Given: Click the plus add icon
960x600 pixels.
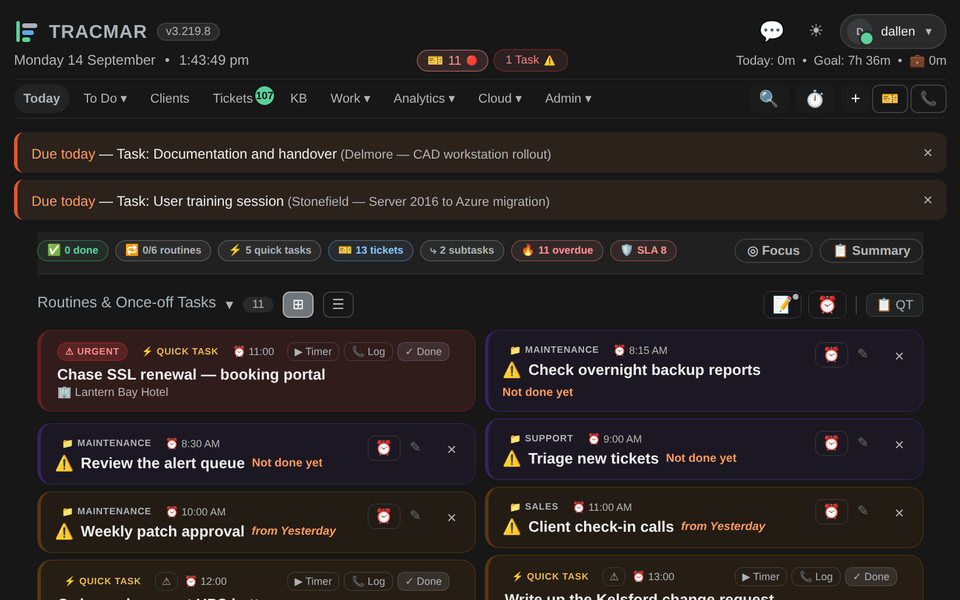Looking at the screenshot, I should (855, 99).
